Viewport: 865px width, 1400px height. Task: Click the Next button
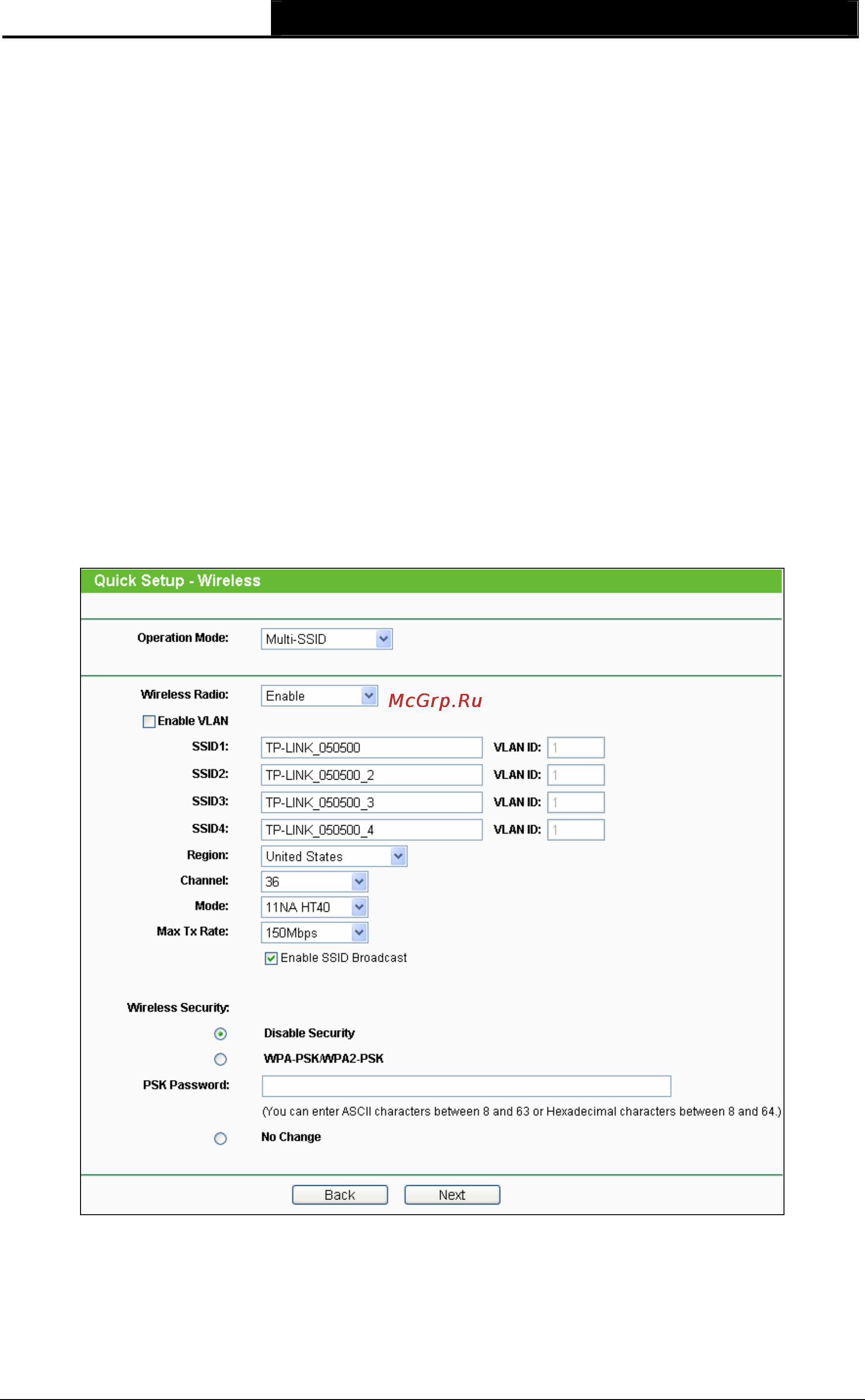tap(452, 1194)
